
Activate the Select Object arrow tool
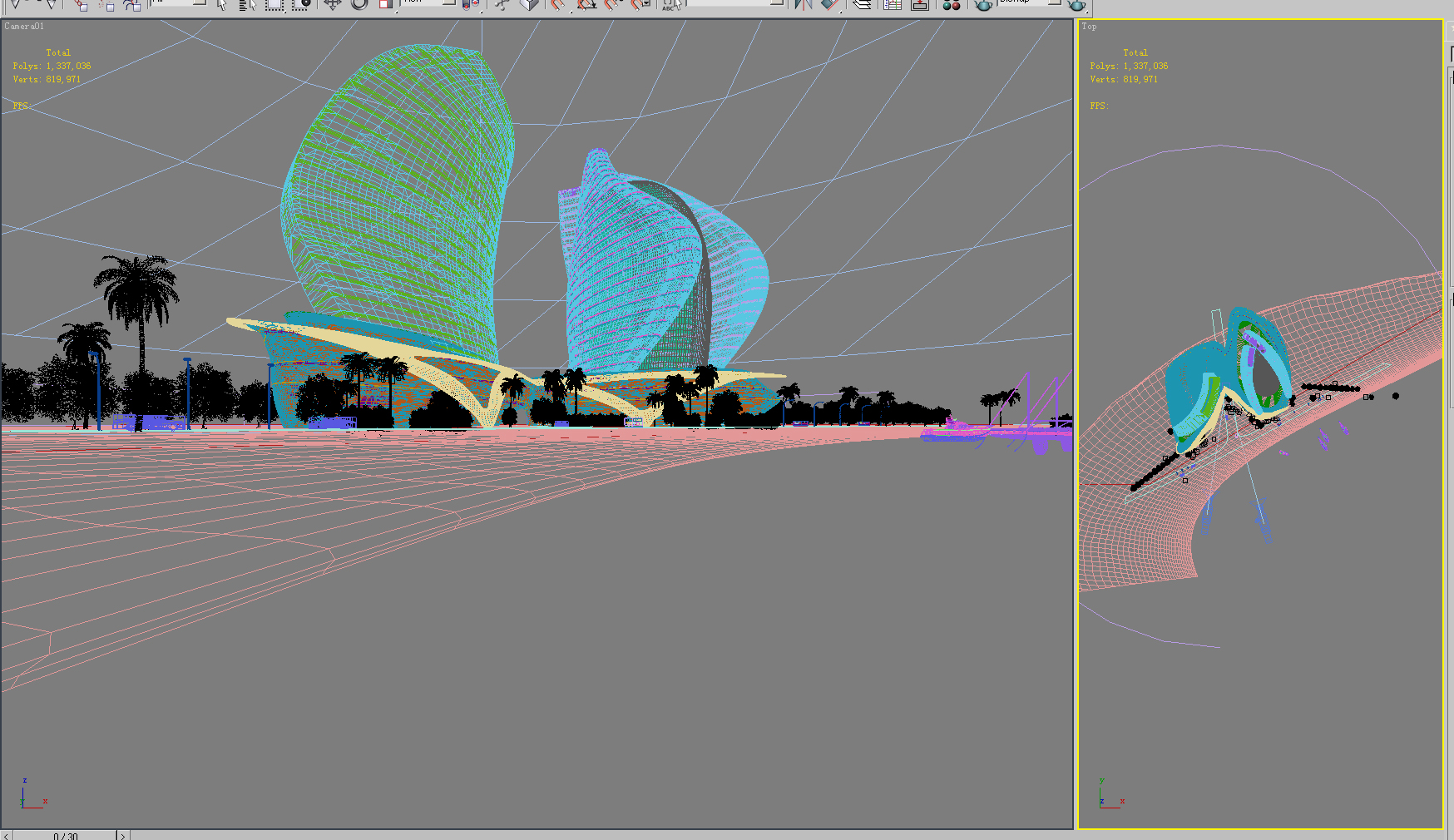tap(221, 4)
